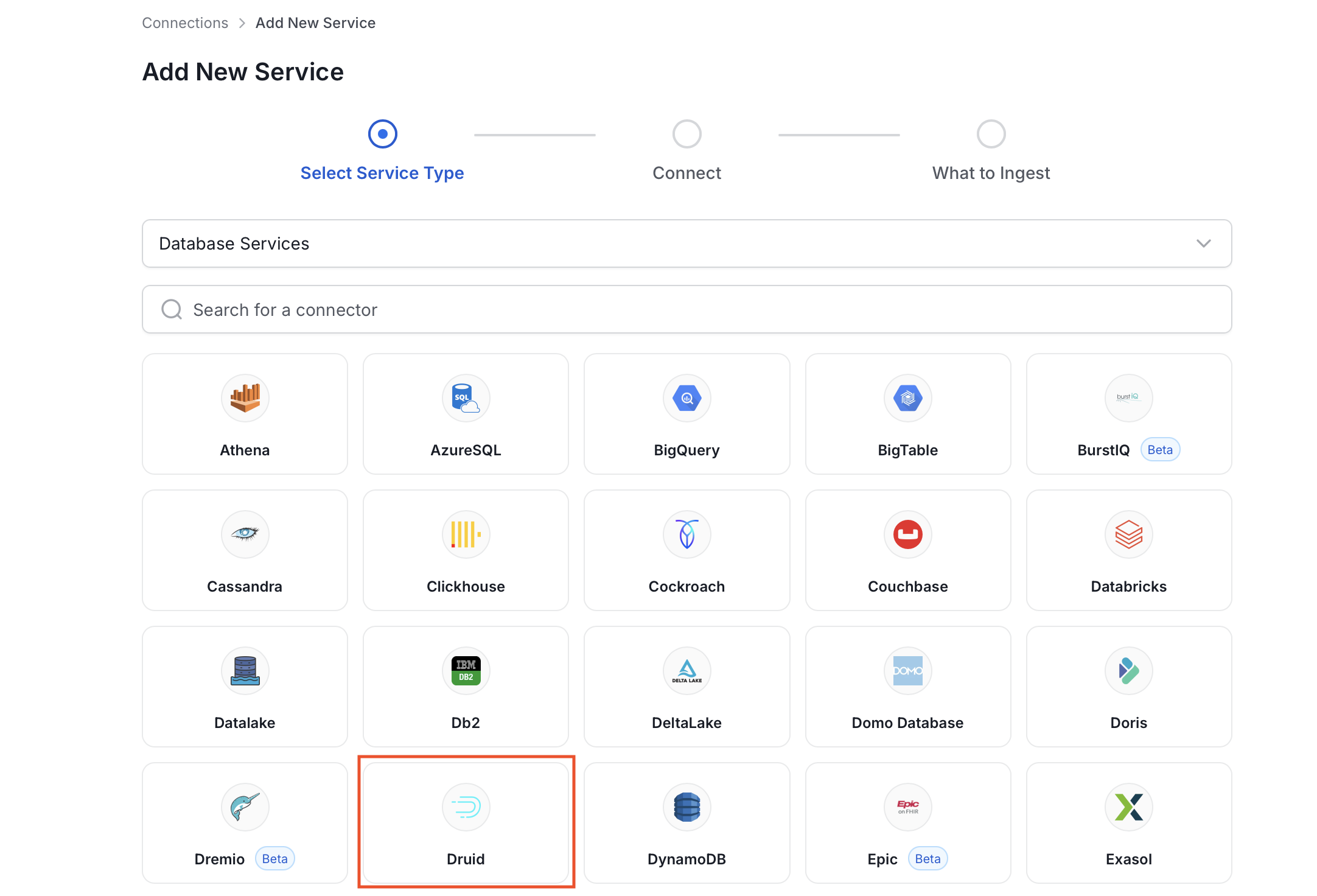Viewport: 1317px width, 896px height.
Task: Choose the Druid connector icon
Action: point(466,807)
